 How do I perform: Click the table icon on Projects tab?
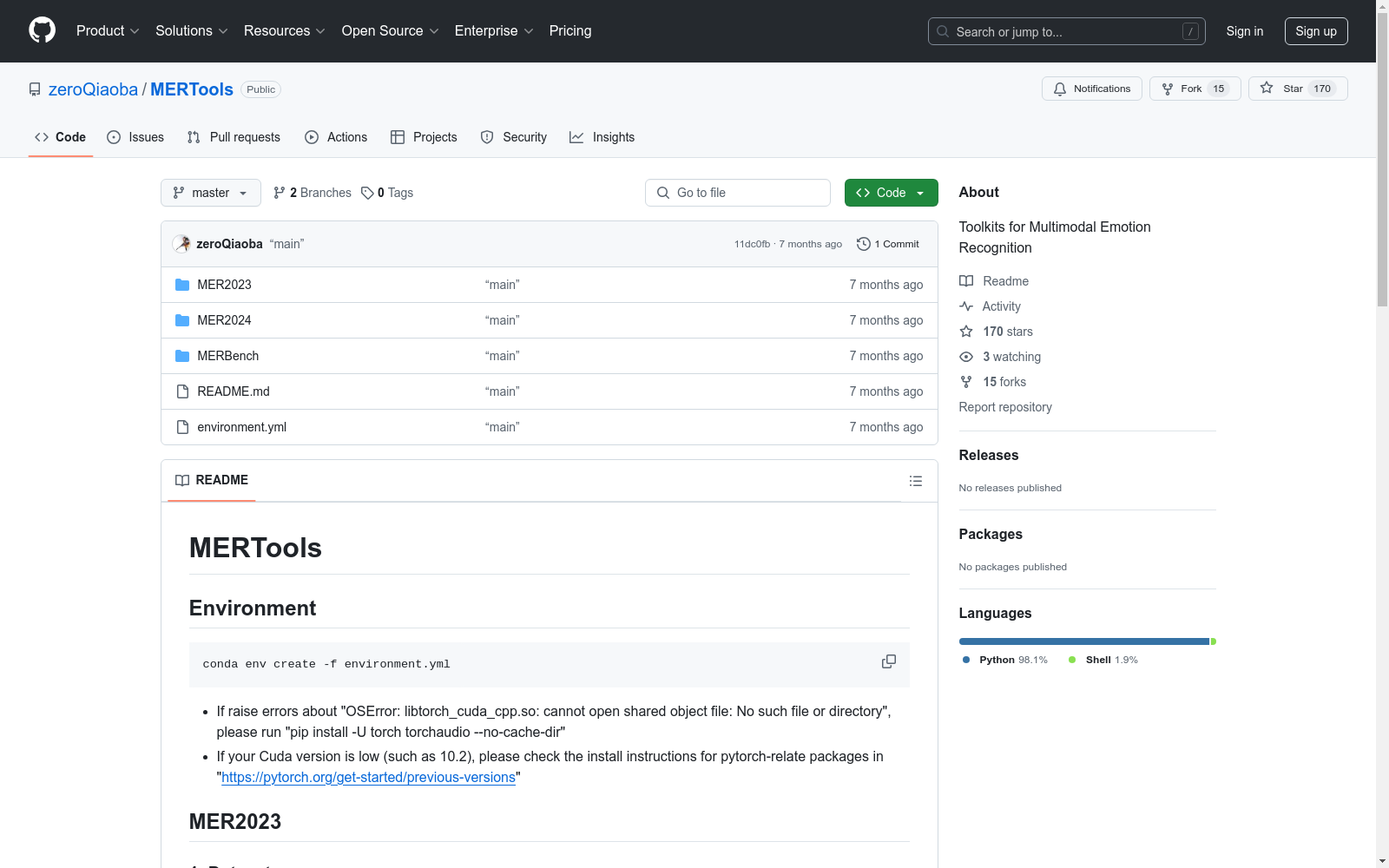pos(398,137)
